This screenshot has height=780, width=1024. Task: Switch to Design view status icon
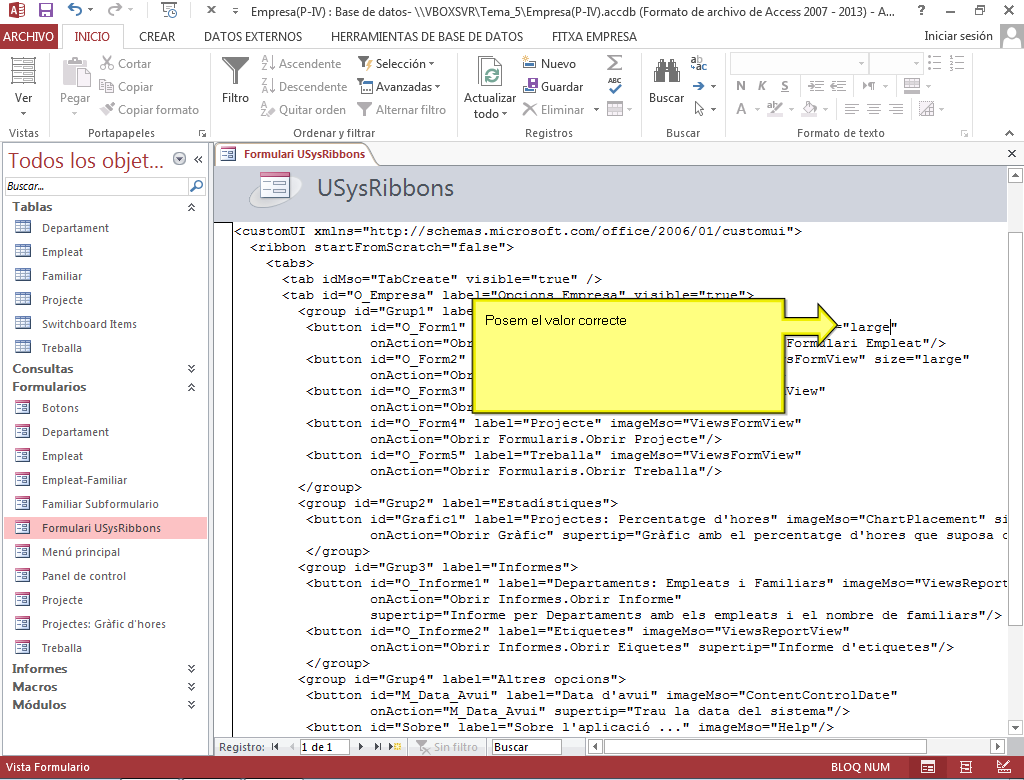pos(1003,767)
